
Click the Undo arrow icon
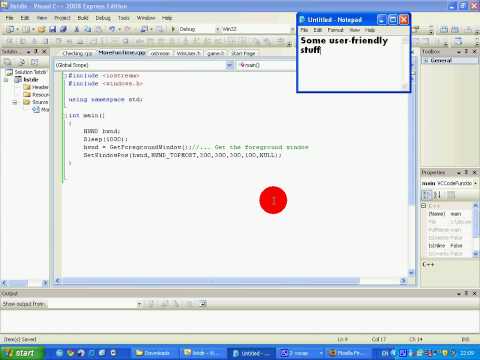[x=112, y=29]
